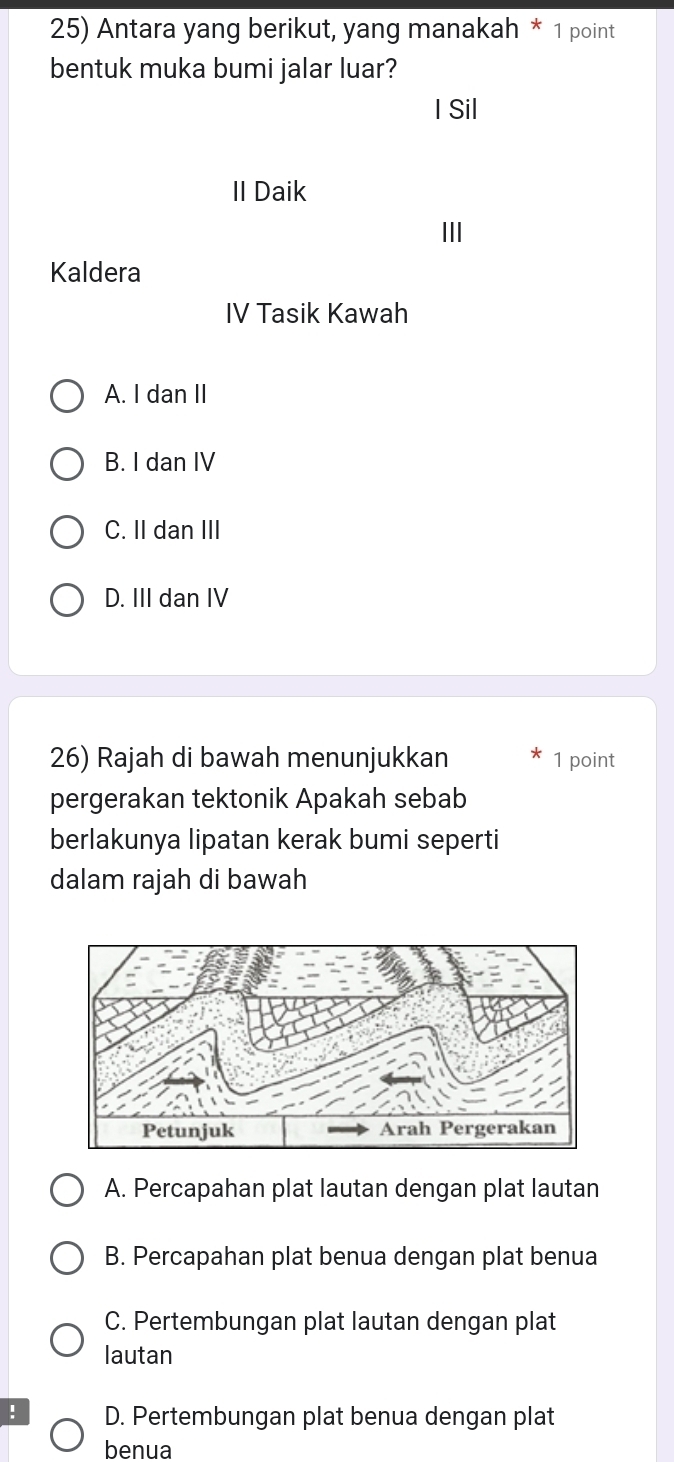Click the statement text "IV Tasik Kawah"
Image resolution: width=674 pixels, height=1462 pixels.
(x=317, y=314)
